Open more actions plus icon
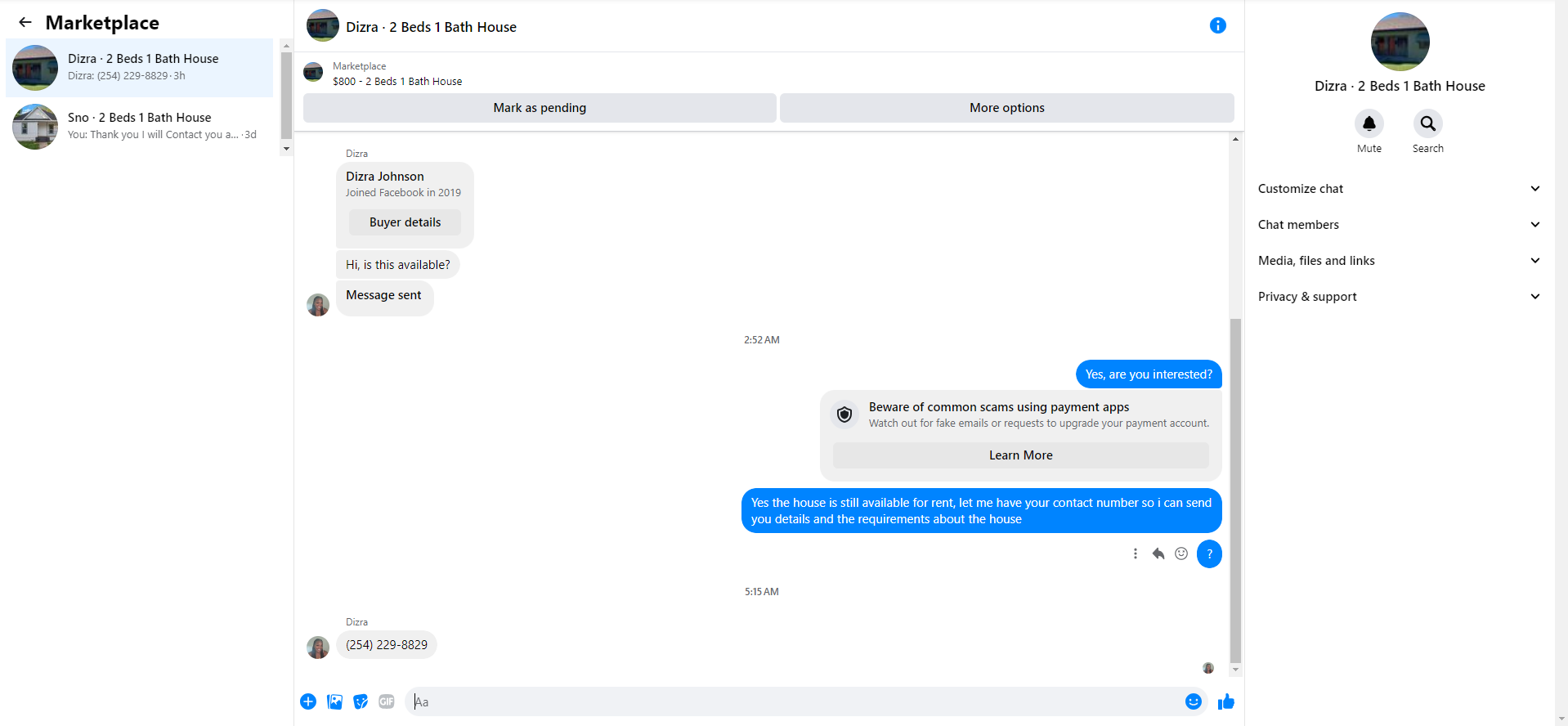Image resolution: width=1568 pixels, height=726 pixels. [x=308, y=701]
